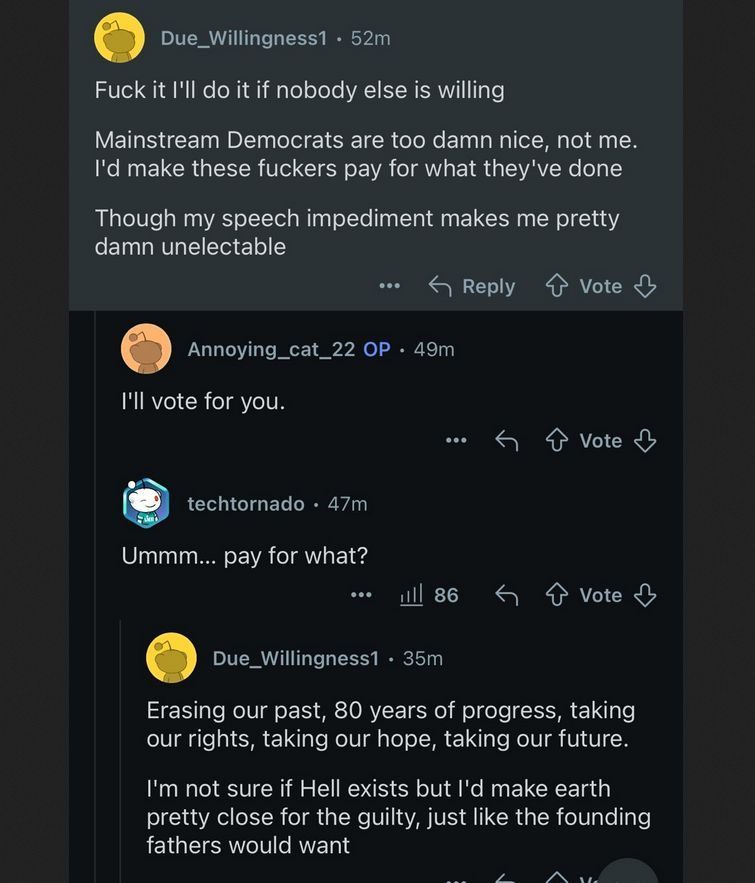This screenshot has width=755, height=883.
Task: Upvote techtornado's comment
Action: (557, 596)
